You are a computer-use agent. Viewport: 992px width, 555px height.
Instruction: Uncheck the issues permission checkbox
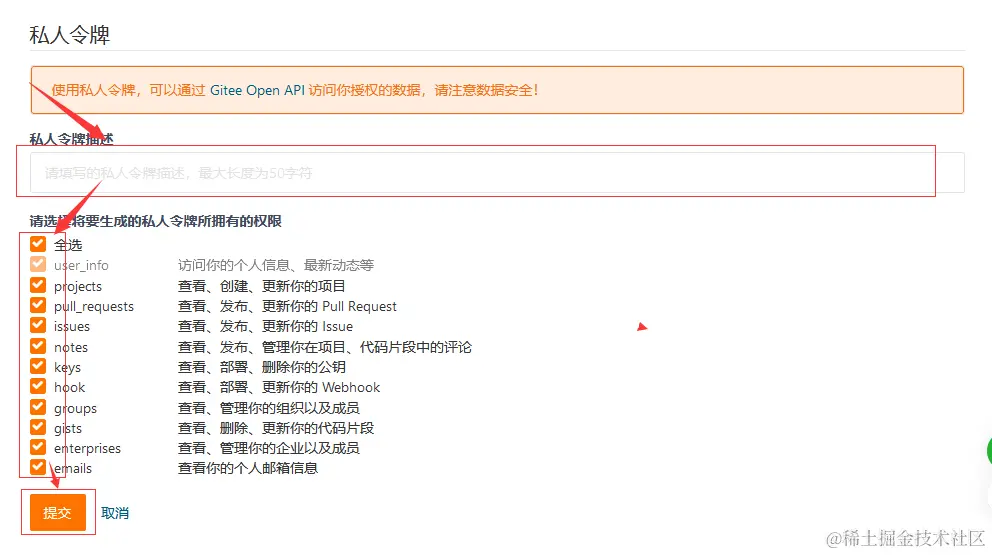(38, 325)
